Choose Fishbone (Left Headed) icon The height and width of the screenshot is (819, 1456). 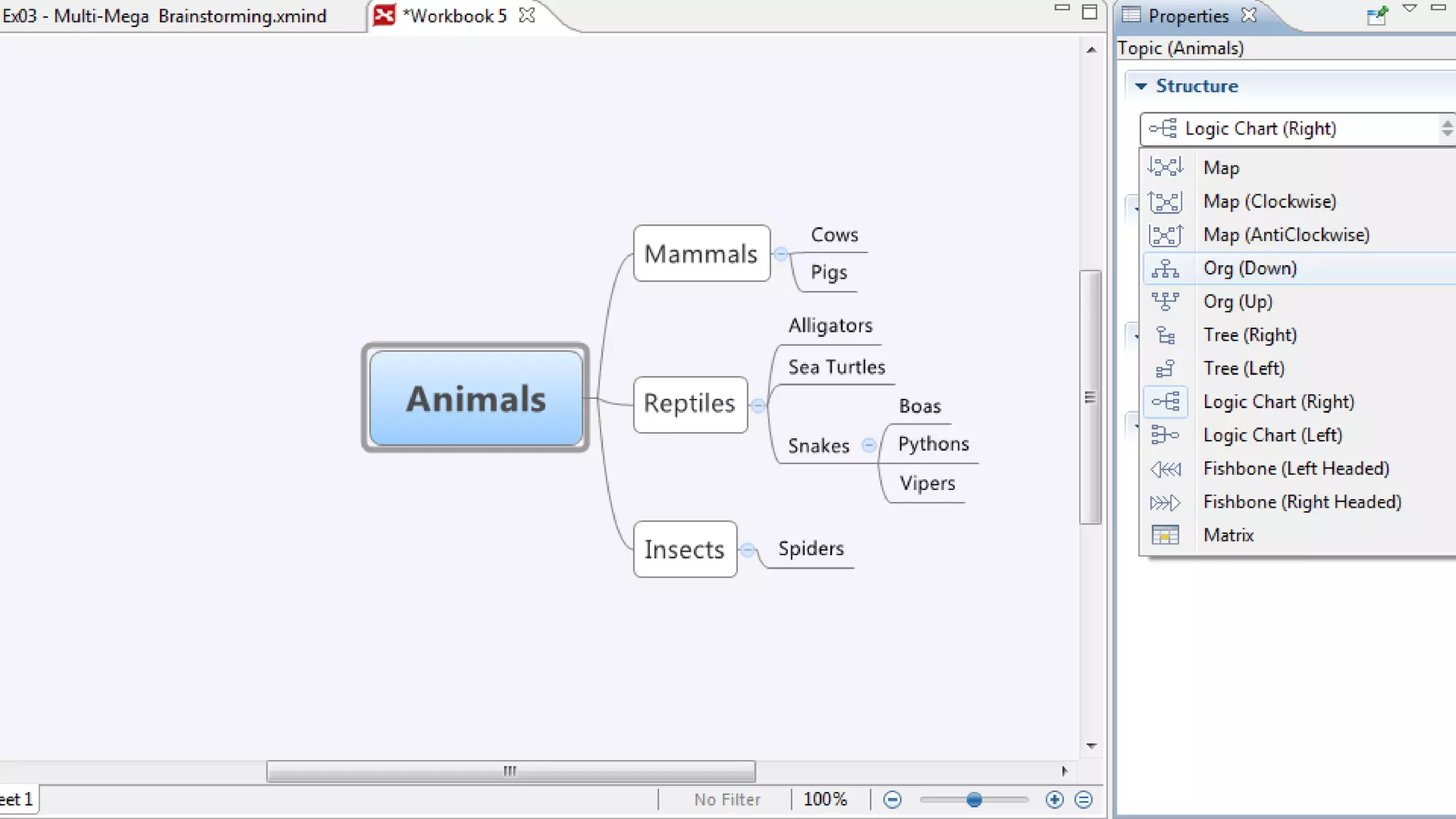[1165, 469]
